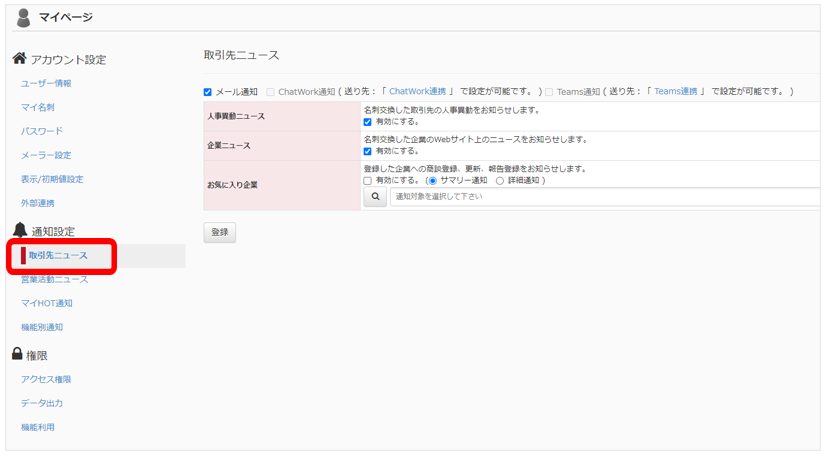Viewport: 837px width, 461px height.
Task: Open 機能別通知 in the sidebar
Action: tap(42, 328)
